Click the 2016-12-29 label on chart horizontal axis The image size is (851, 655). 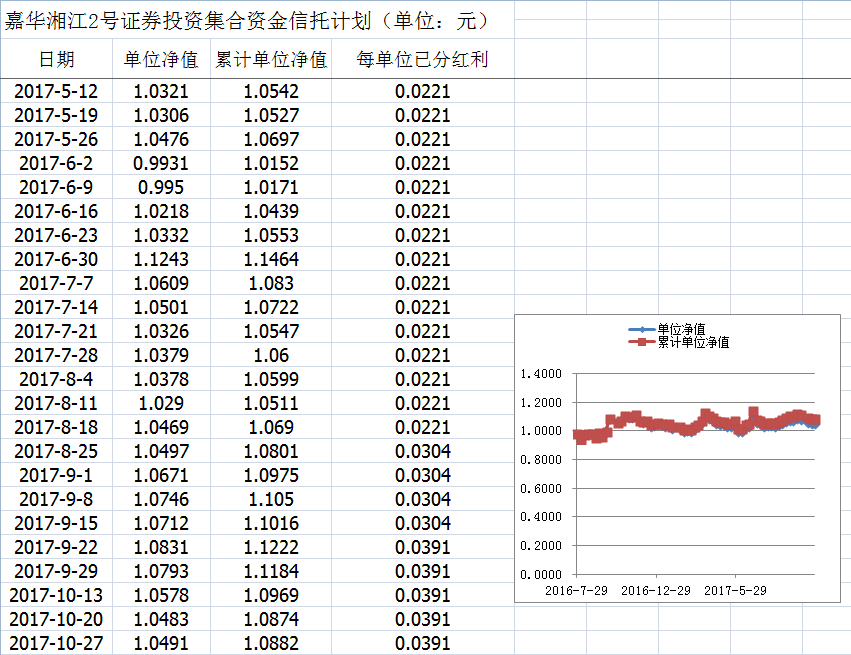point(655,590)
